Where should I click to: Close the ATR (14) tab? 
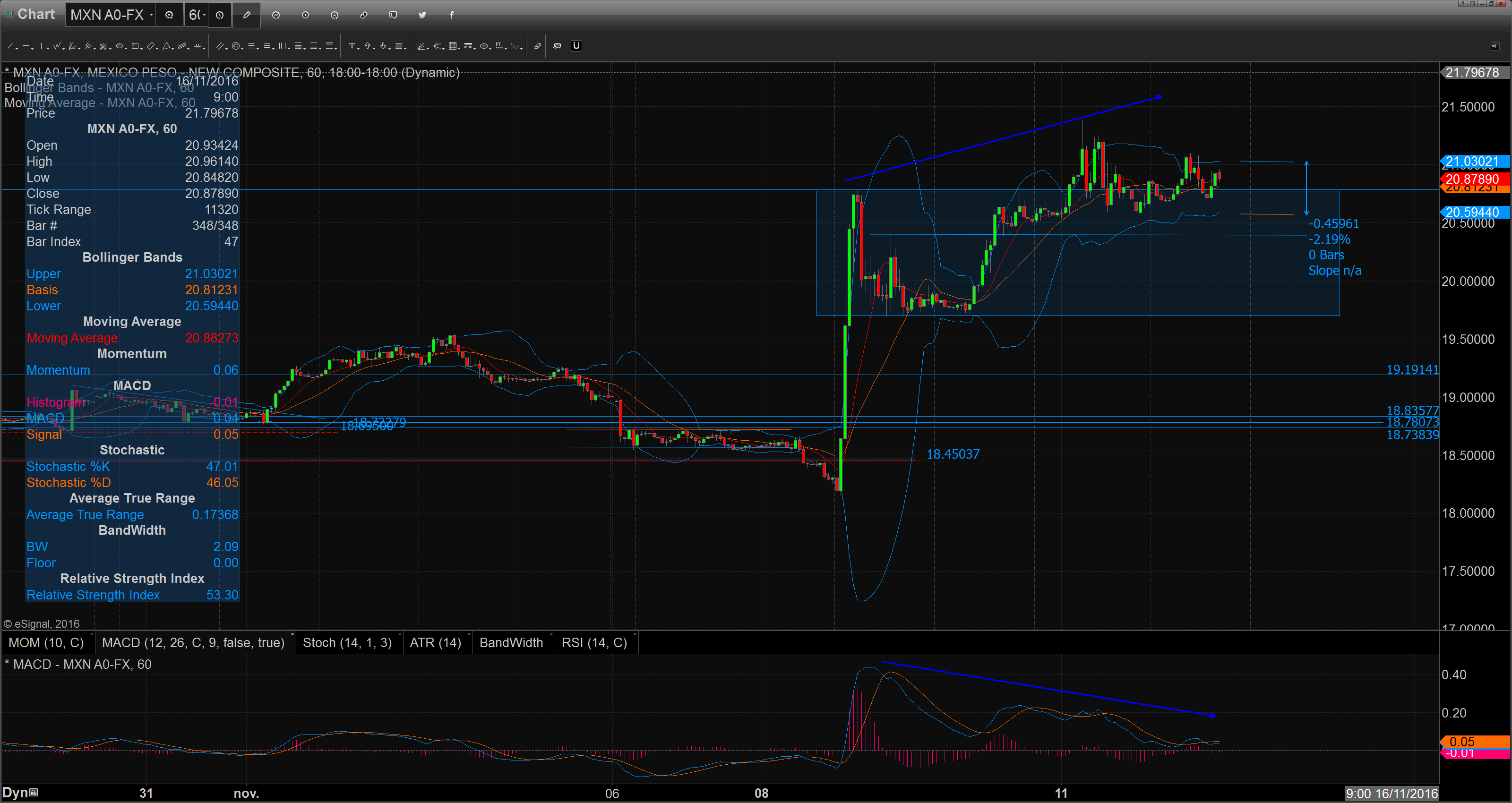pos(469,634)
